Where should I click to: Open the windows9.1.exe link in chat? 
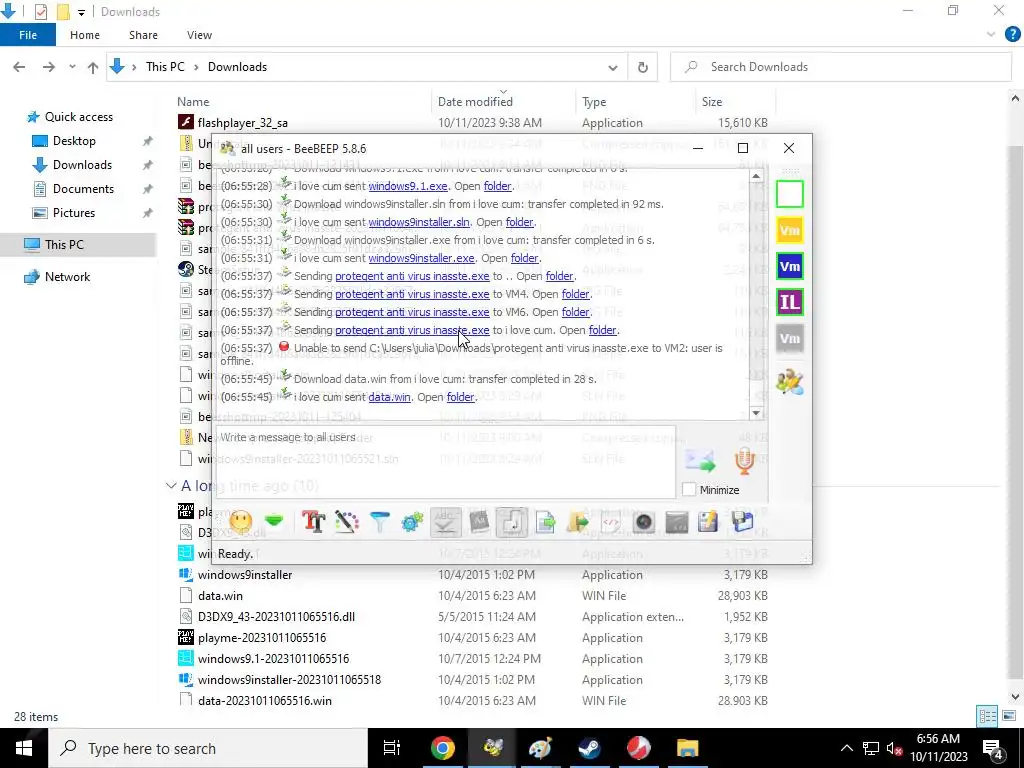(x=408, y=186)
